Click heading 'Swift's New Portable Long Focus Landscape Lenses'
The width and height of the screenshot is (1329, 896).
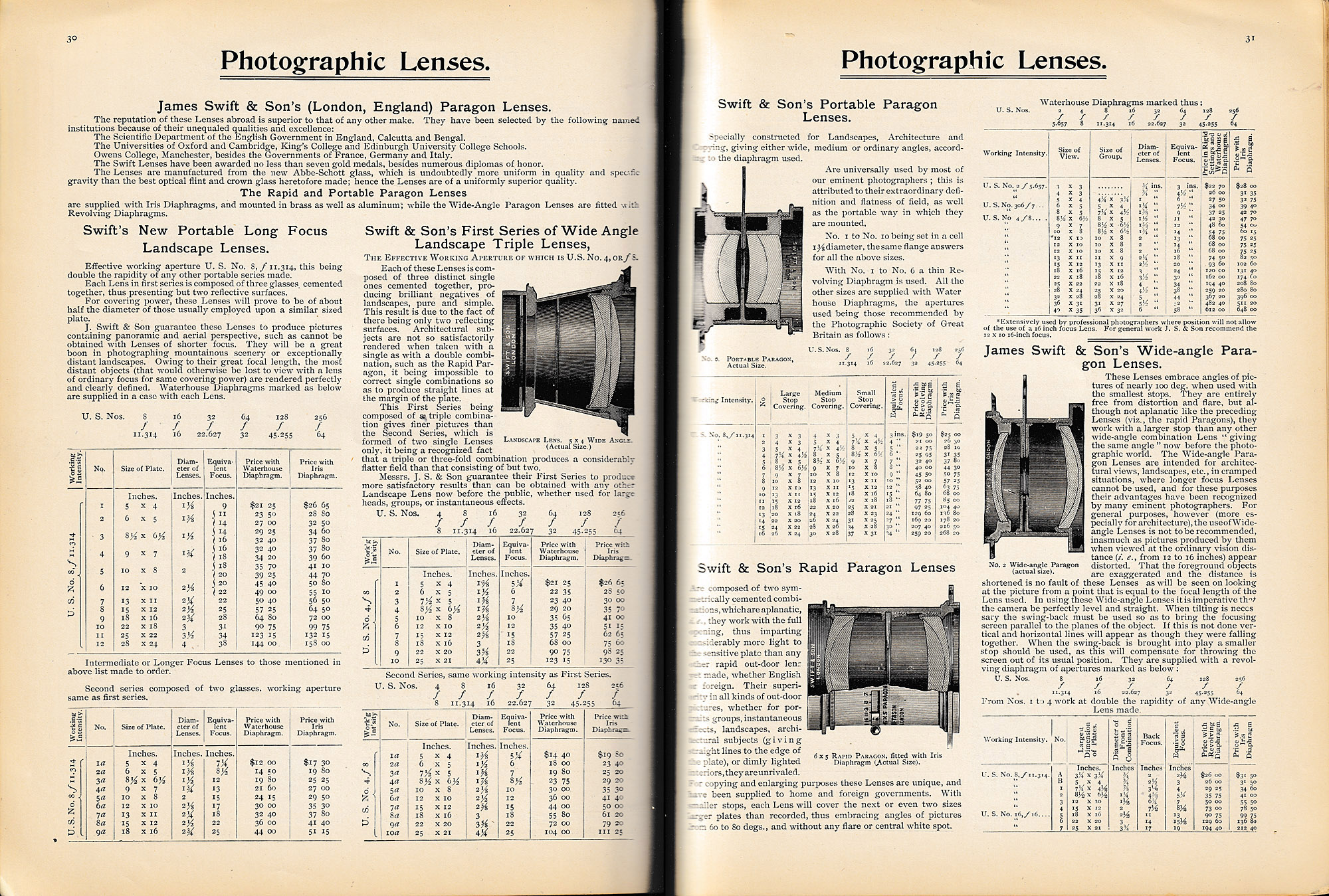(205, 239)
